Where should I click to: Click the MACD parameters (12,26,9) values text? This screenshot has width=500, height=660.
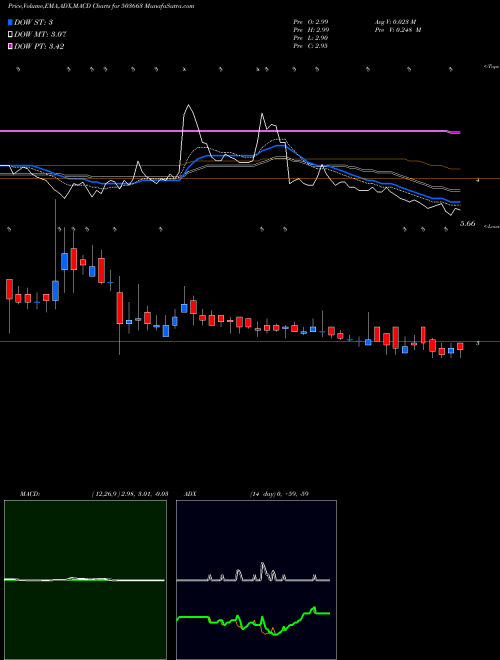point(130,494)
